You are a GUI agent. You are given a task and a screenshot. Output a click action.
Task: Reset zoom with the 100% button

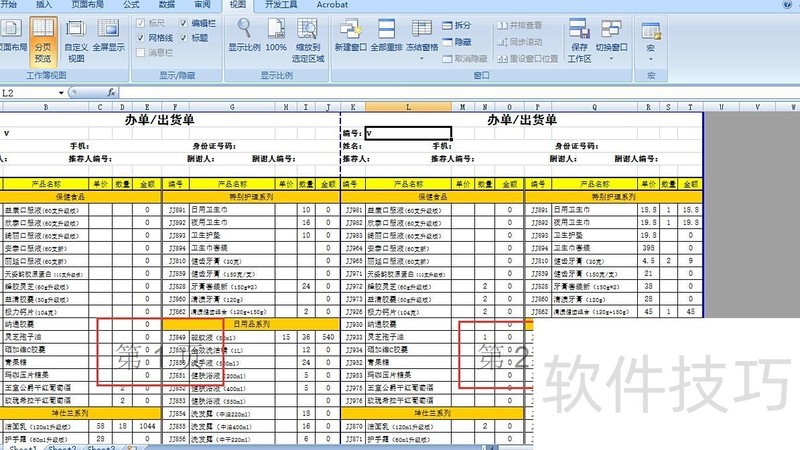point(276,36)
